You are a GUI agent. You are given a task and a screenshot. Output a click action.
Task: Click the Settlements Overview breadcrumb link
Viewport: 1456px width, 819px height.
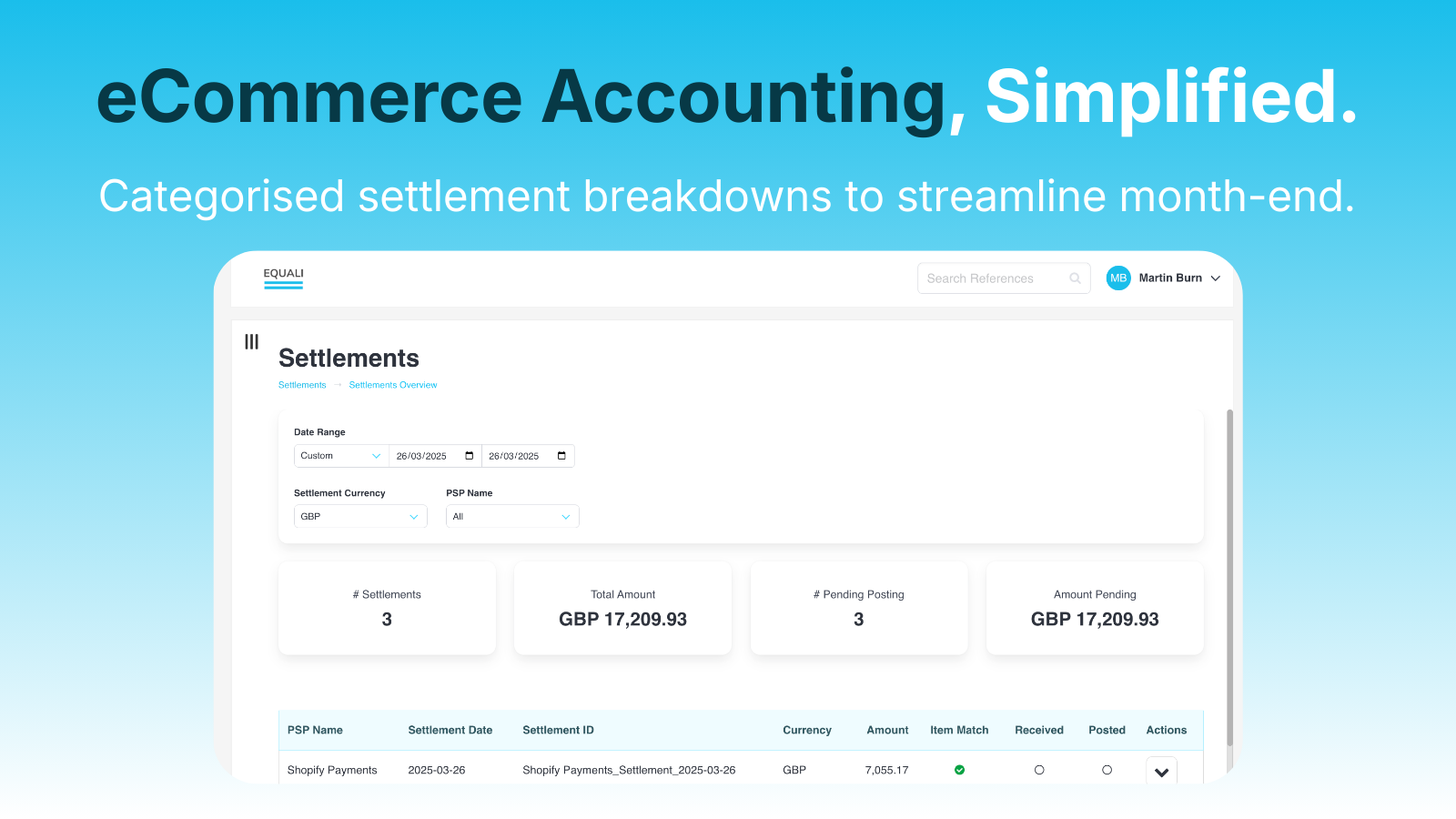pos(393,385)
